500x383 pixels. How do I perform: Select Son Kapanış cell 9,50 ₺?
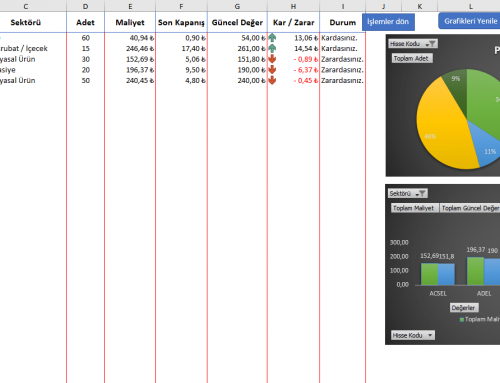click(181, 70)
